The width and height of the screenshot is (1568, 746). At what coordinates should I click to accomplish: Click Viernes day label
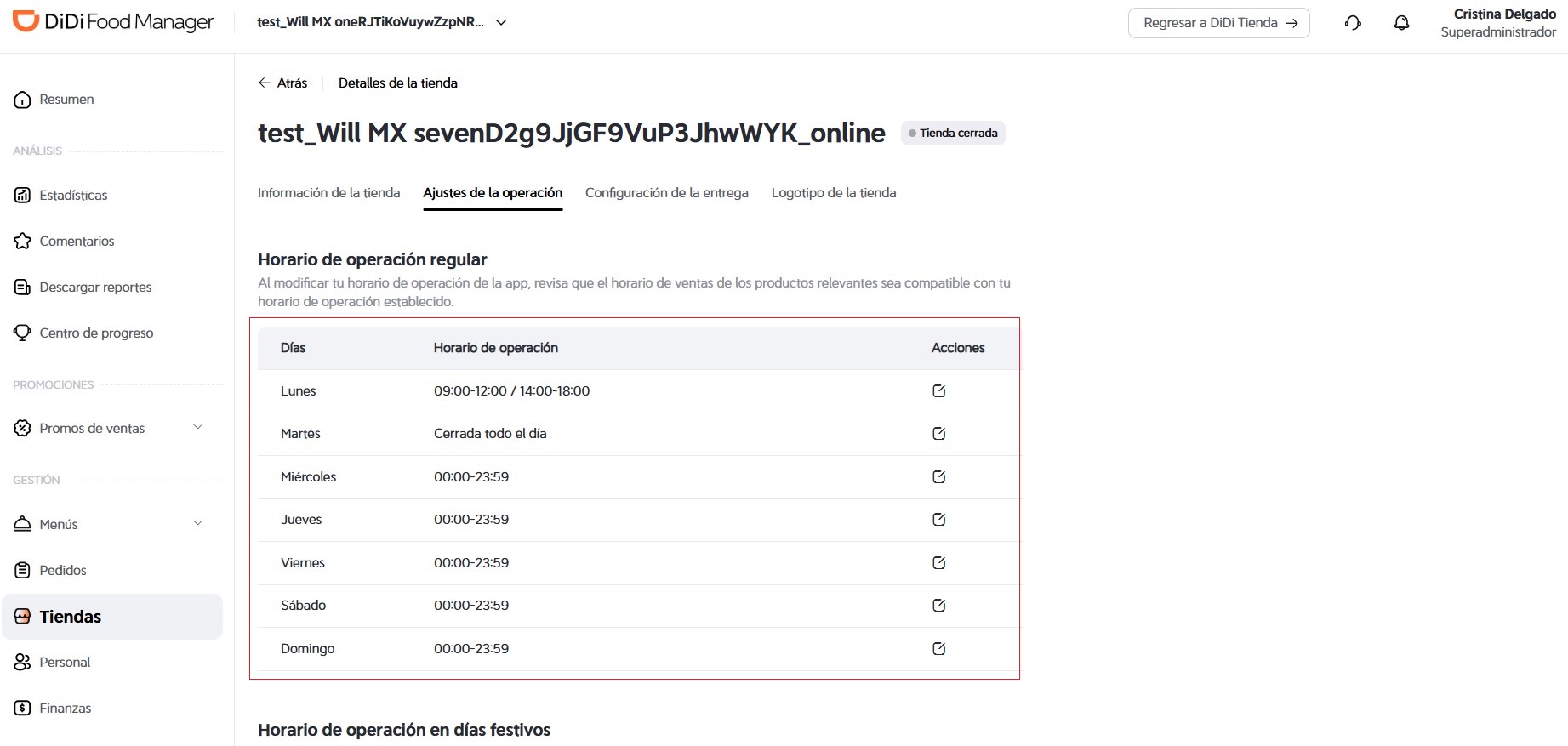[303, 563]
